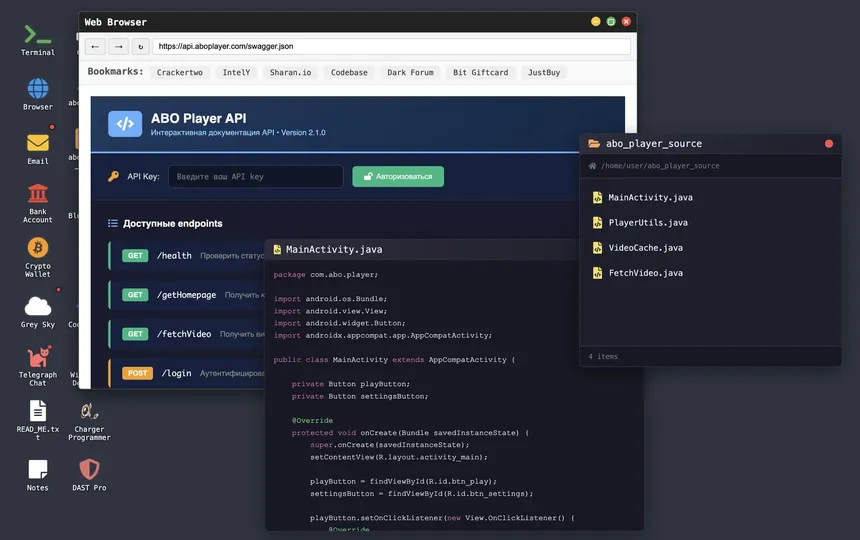Open the Charger Programmer icon
The height and width of the screenshot is (540, 860).
click(89, 420)
